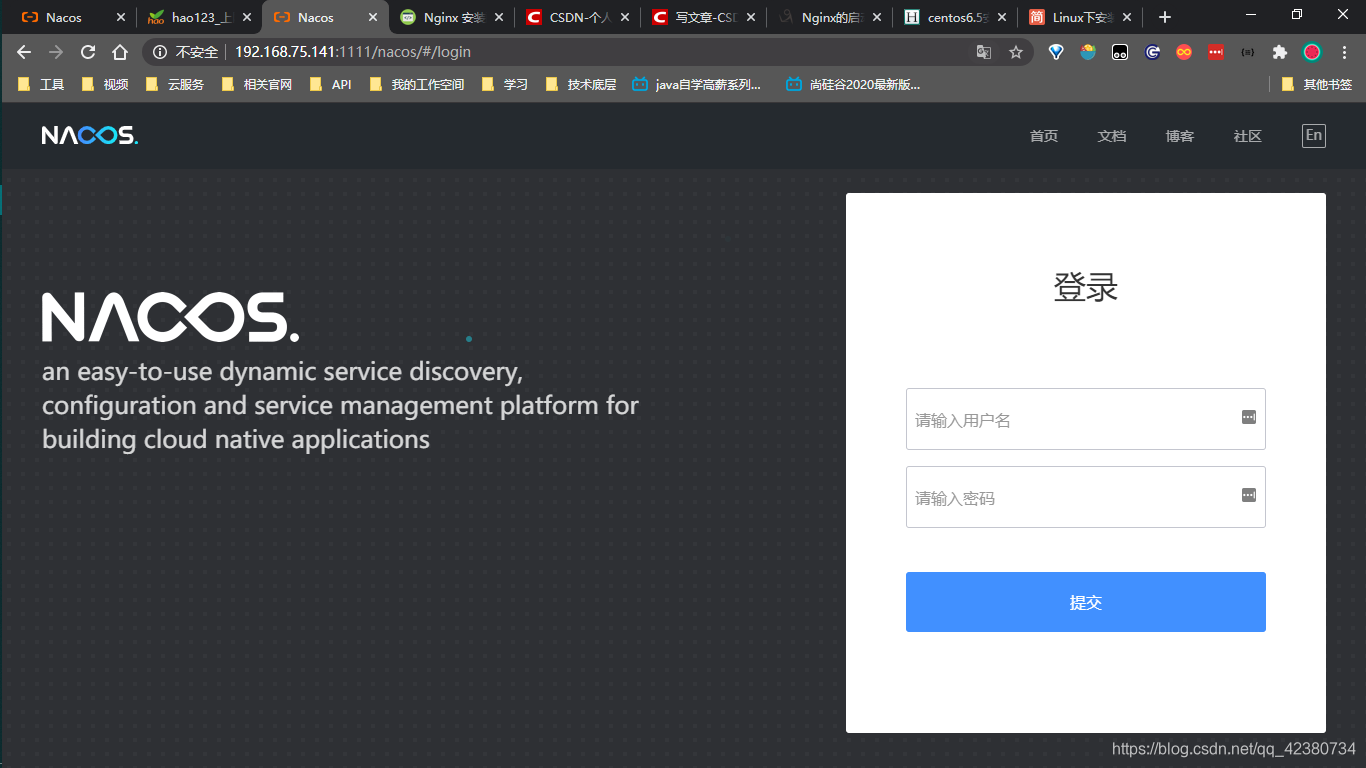Click password manager icon in username field

tap(1249, 417)
